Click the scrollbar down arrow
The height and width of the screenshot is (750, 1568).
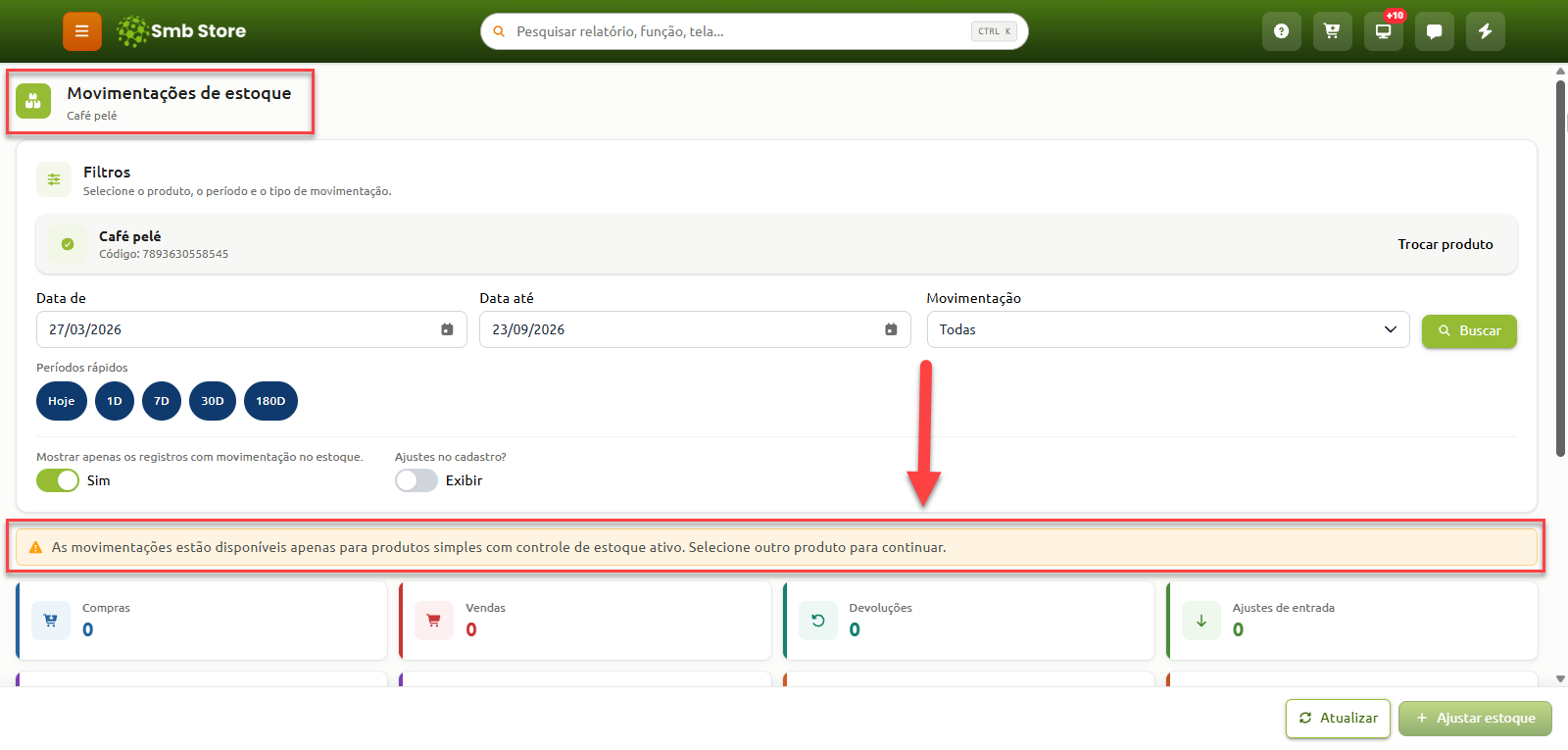pos(1561,678)
